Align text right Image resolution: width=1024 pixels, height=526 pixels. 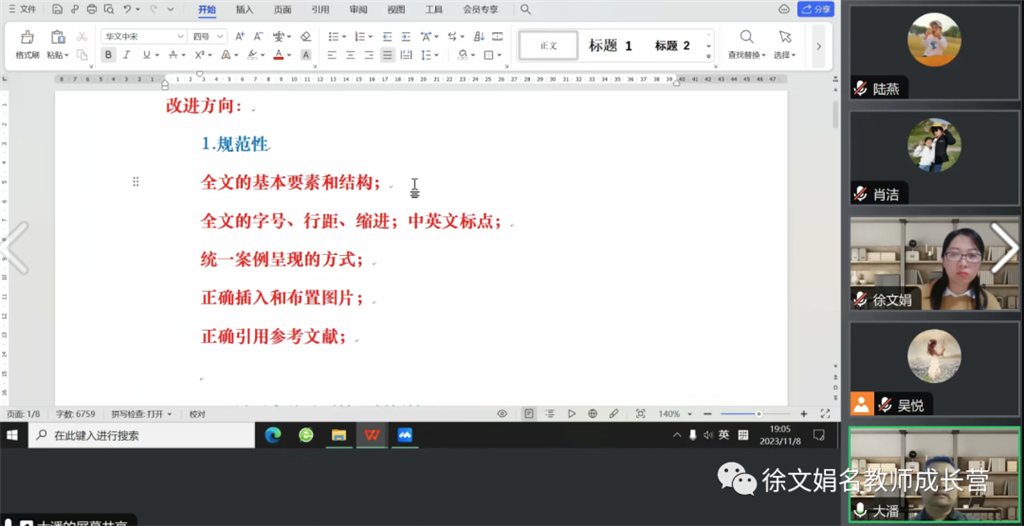click(369, 55)
